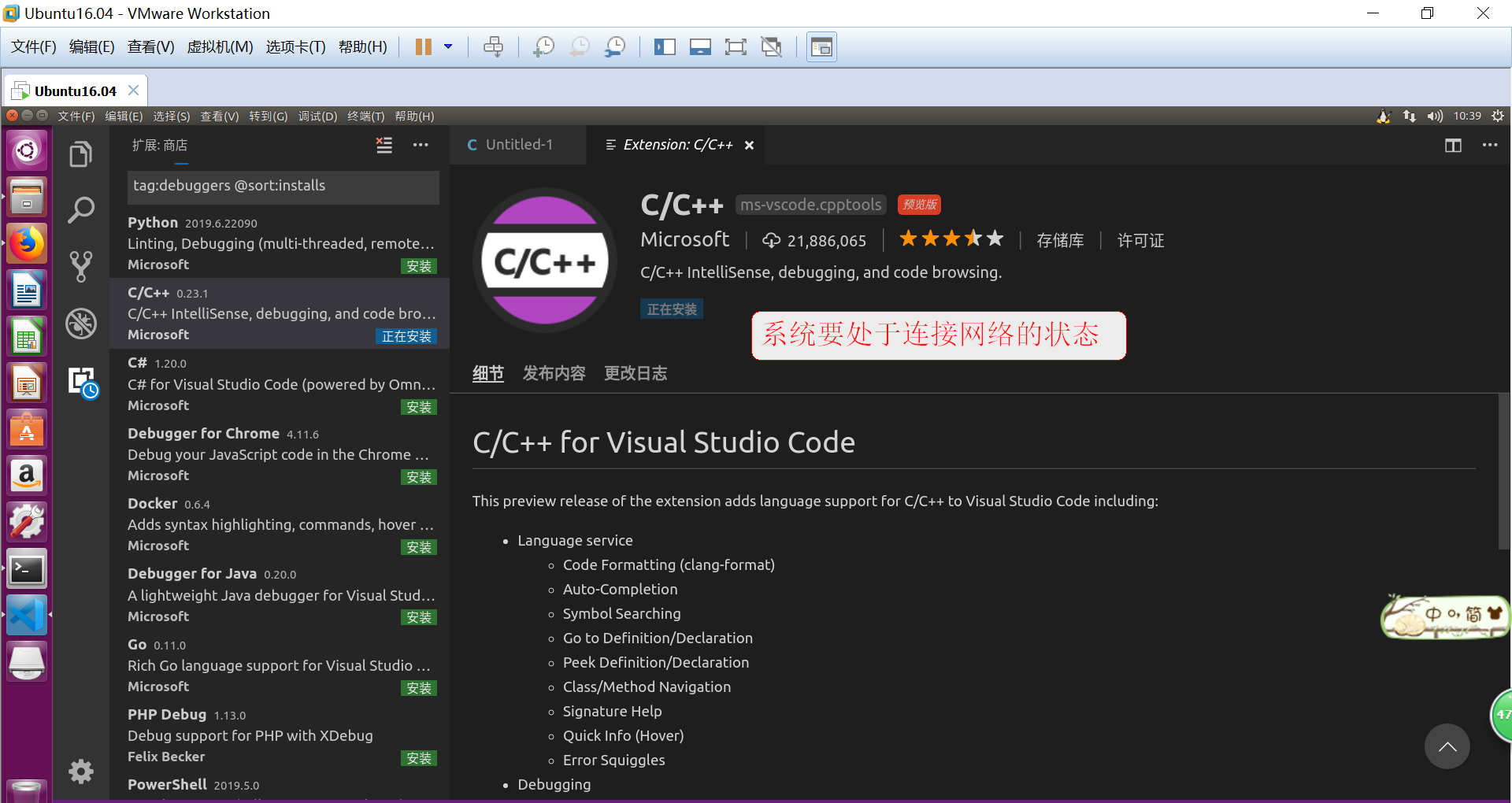Viewport: 1512px width, 803px height.
Task: Open LibreOffice Impress from the dock
Action: point(27,383)
